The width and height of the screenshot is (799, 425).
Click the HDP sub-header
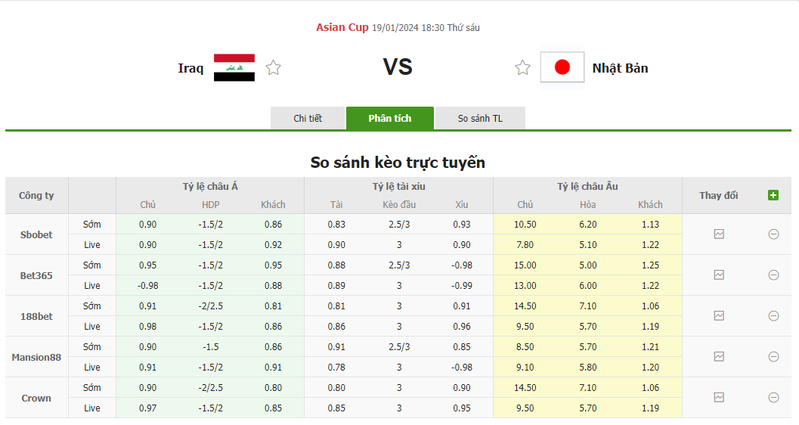click(x=210, y=204)
